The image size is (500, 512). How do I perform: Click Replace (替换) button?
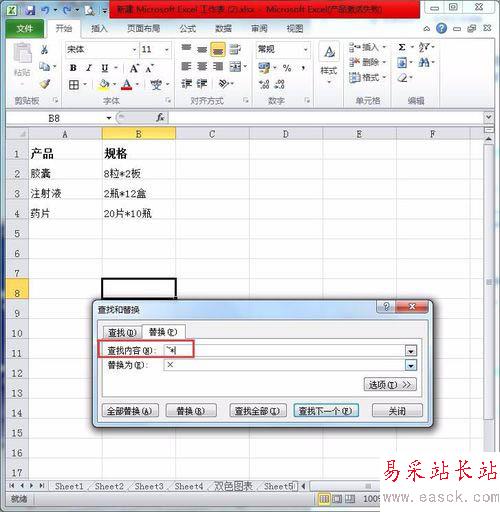click(191, 411)
